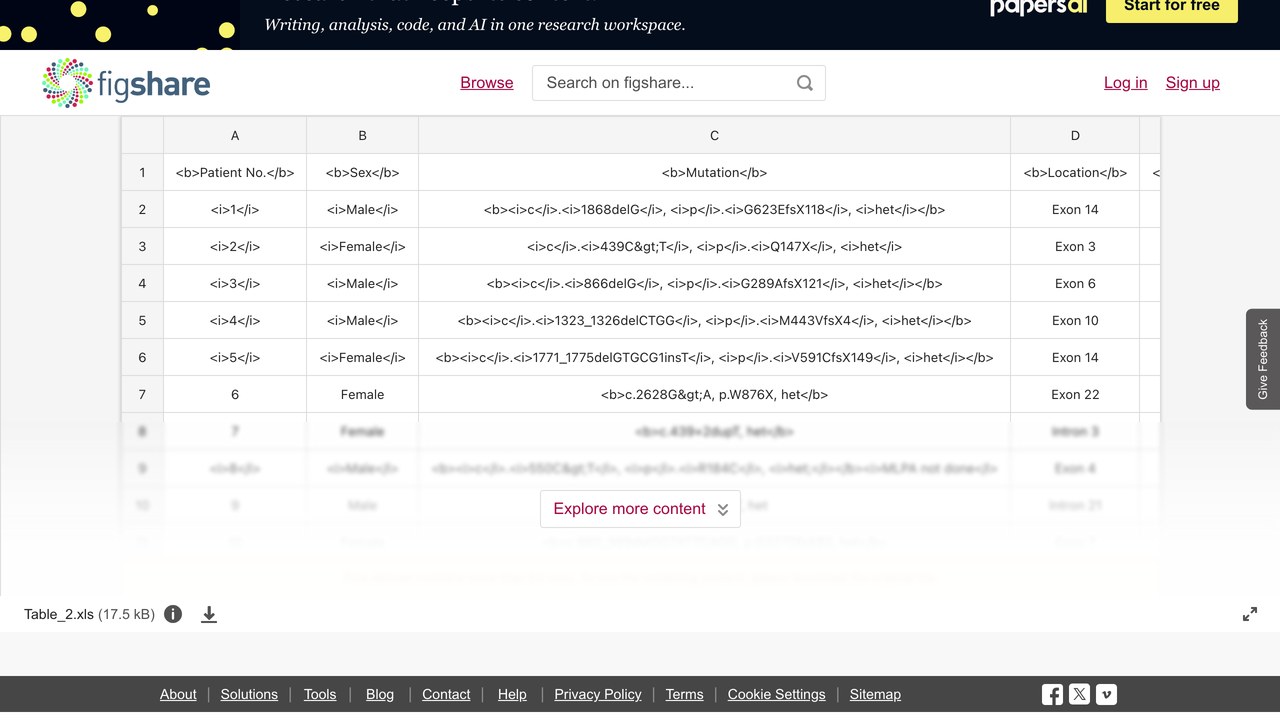Focus the Search on figshare field
The height and width of the screenshot is (720, 1280).
[x=679, y=83]
